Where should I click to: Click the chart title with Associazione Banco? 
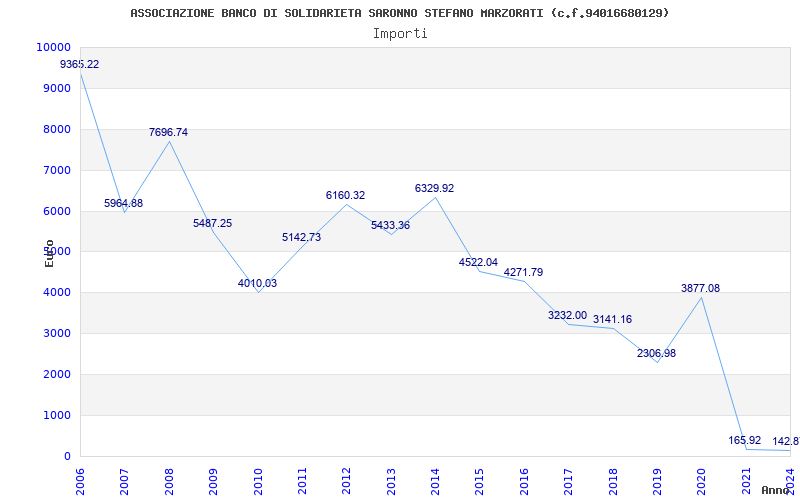pyautogui.click(x=400, y=13)
